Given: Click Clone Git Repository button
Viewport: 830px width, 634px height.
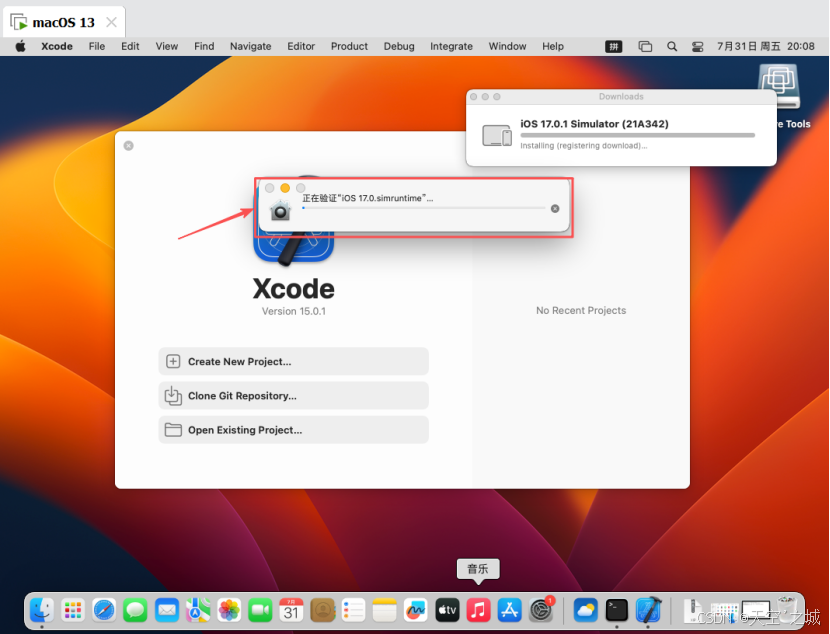Looking at the screenshot, I should point(293,395).
